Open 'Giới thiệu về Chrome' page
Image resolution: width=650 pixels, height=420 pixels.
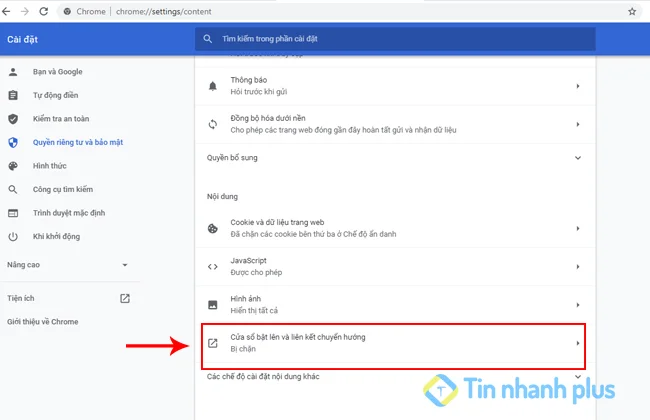pyautogui.click(x=43, y=322)
